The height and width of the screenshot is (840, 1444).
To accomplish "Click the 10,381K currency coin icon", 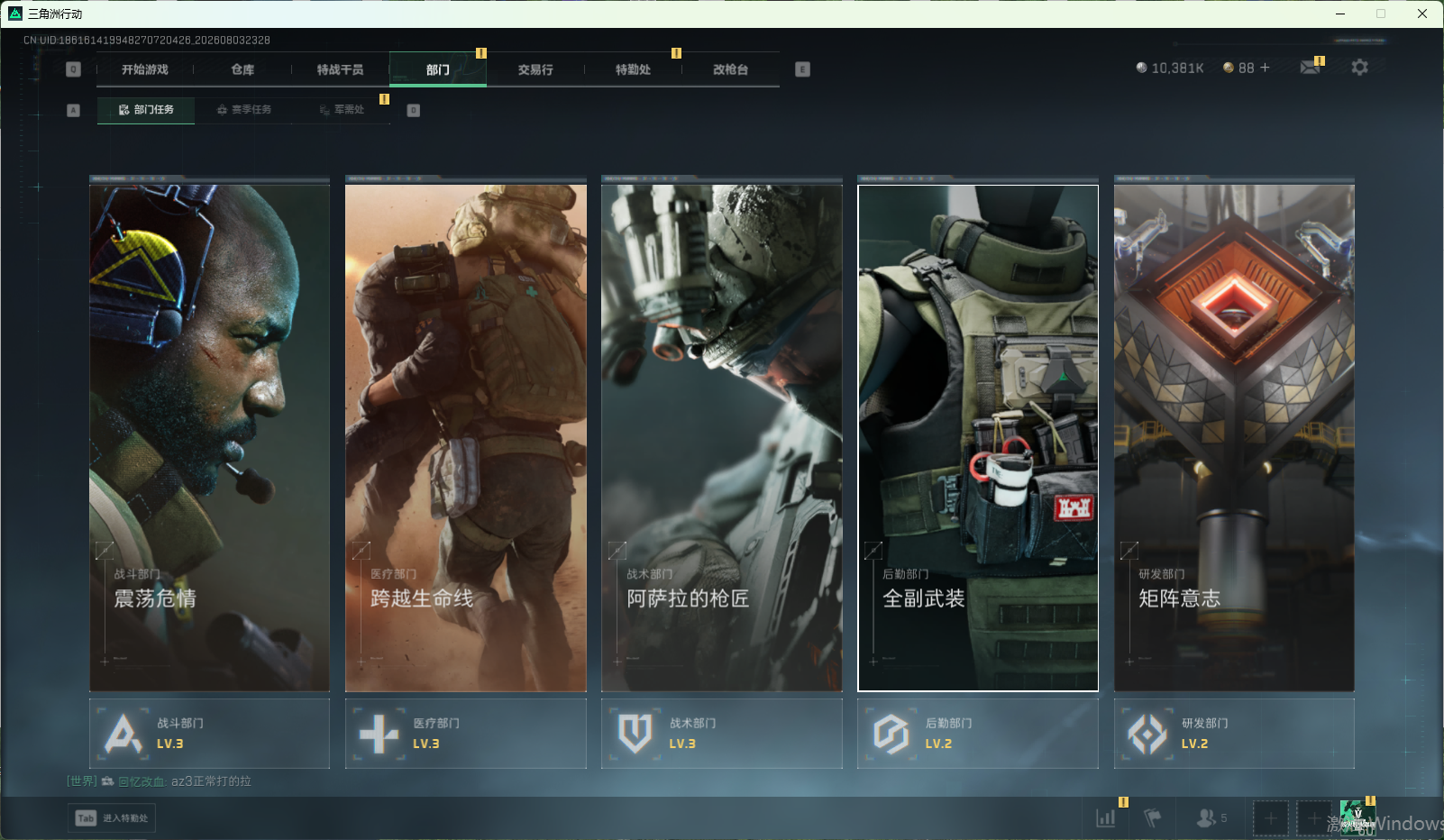I will [1141, 68].
